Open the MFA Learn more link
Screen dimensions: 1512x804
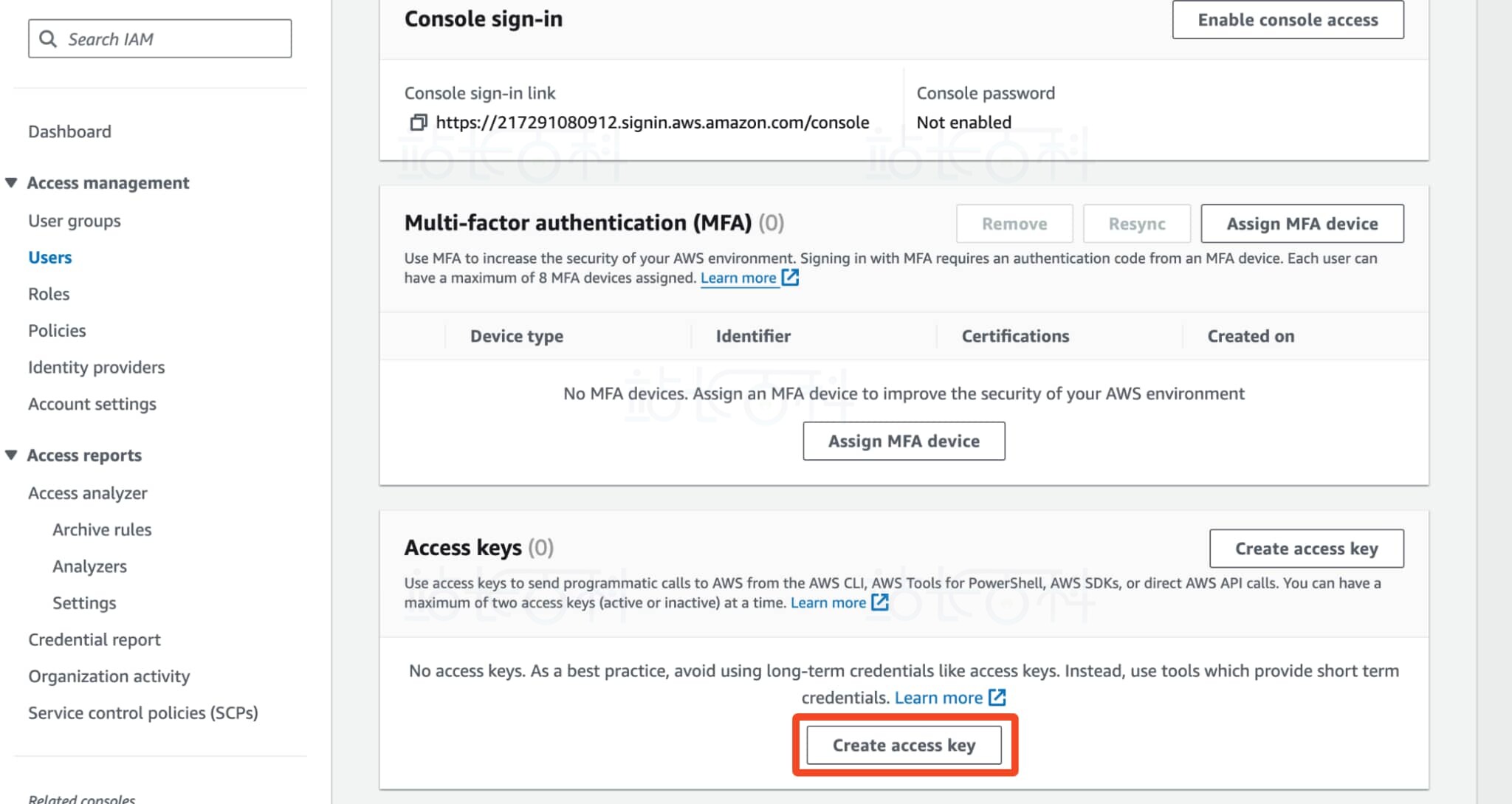[738, 278]
